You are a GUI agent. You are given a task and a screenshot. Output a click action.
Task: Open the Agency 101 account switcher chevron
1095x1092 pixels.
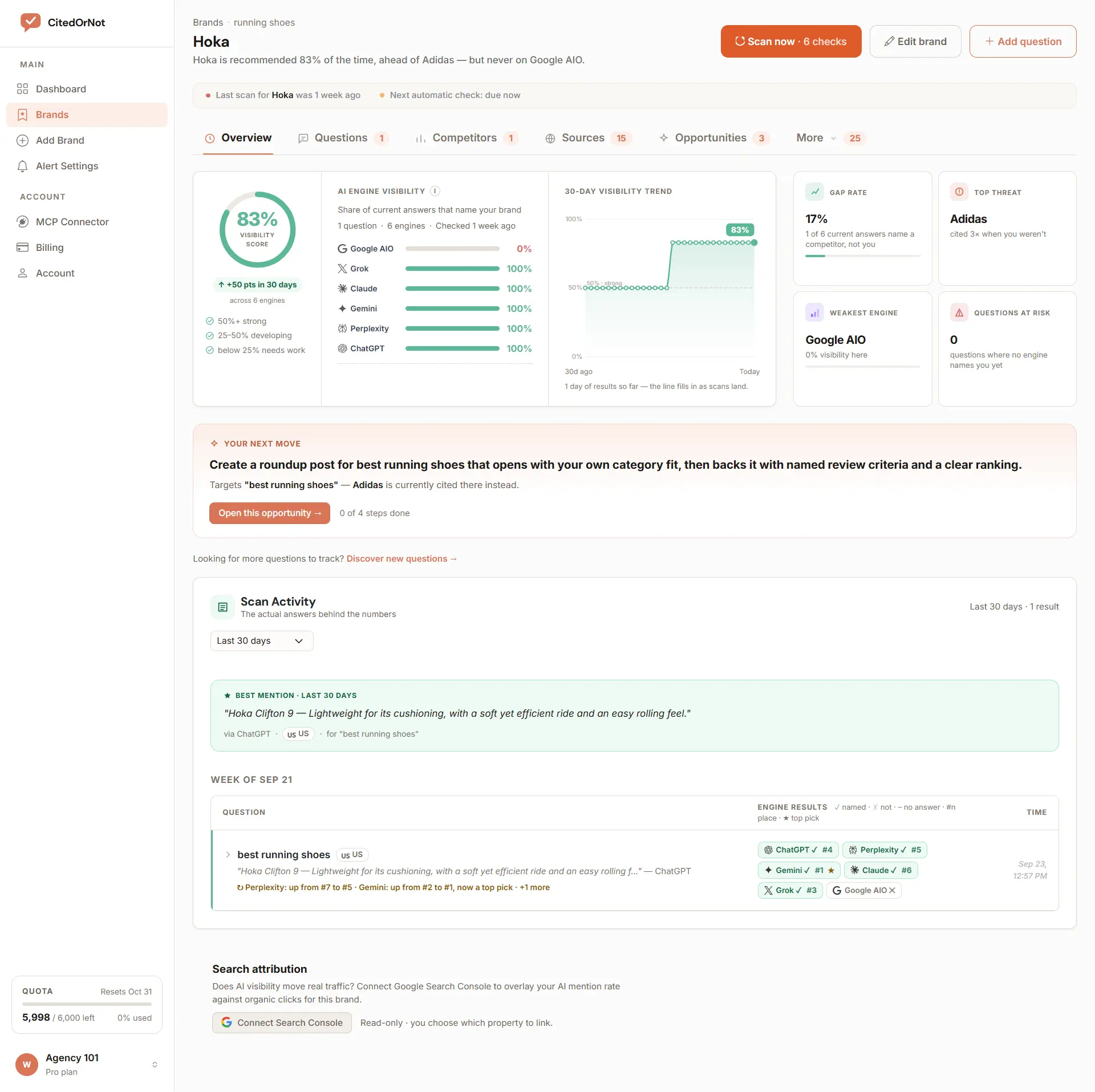click(155, 1065)
